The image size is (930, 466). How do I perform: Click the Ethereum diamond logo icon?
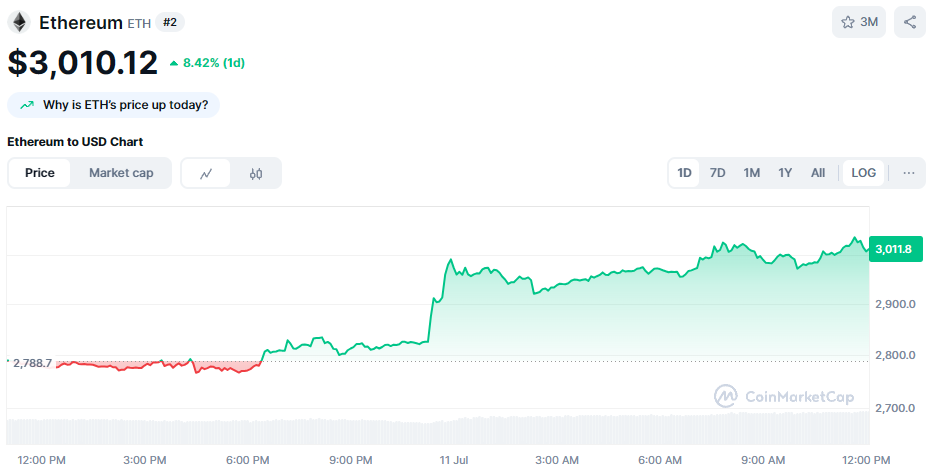(19, 23)
